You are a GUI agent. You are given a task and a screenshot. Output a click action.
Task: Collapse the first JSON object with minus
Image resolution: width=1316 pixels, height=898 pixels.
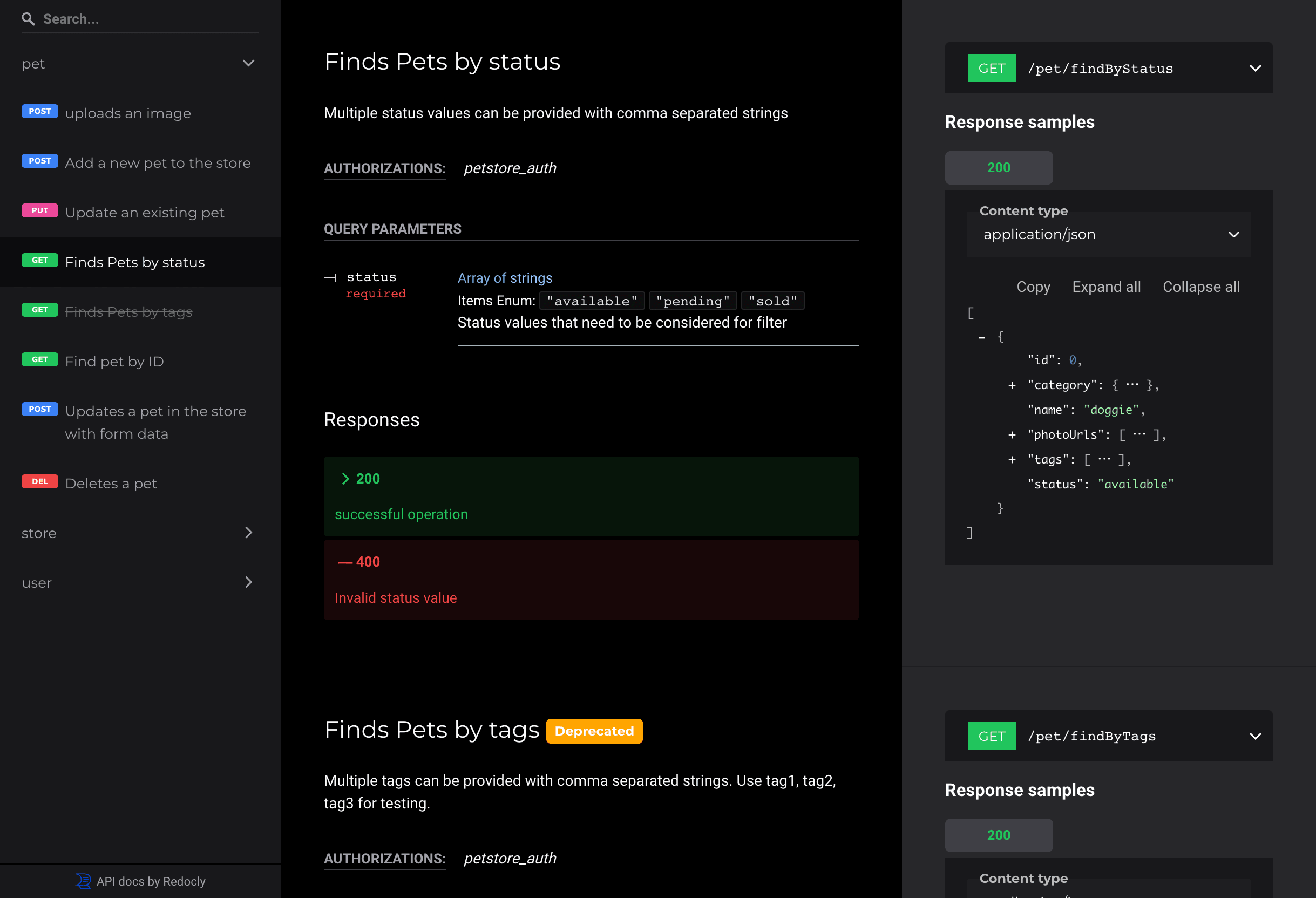click(982, 337)
